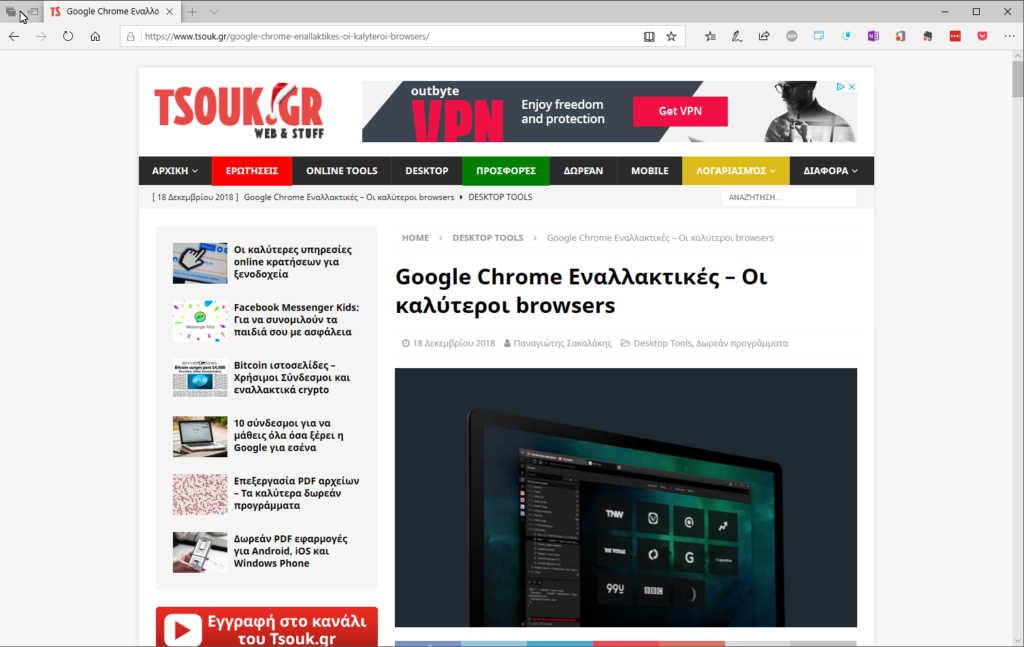Click the news ticker article link
1024x647 pixels.
click(349, 197)
